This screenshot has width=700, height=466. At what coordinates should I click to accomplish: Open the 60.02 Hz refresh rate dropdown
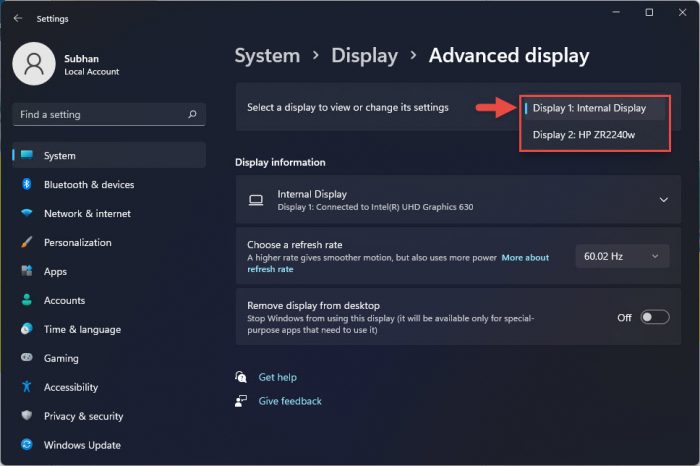pos(621,257)
